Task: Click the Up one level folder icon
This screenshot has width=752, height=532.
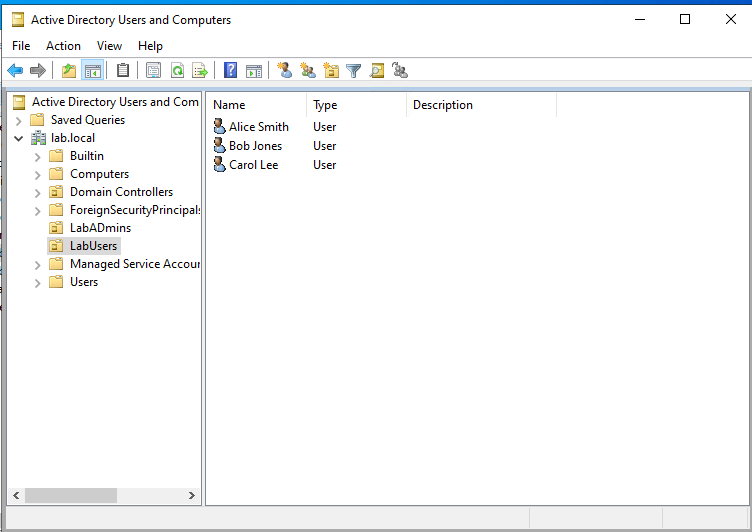Action: (x=68, y=71)
